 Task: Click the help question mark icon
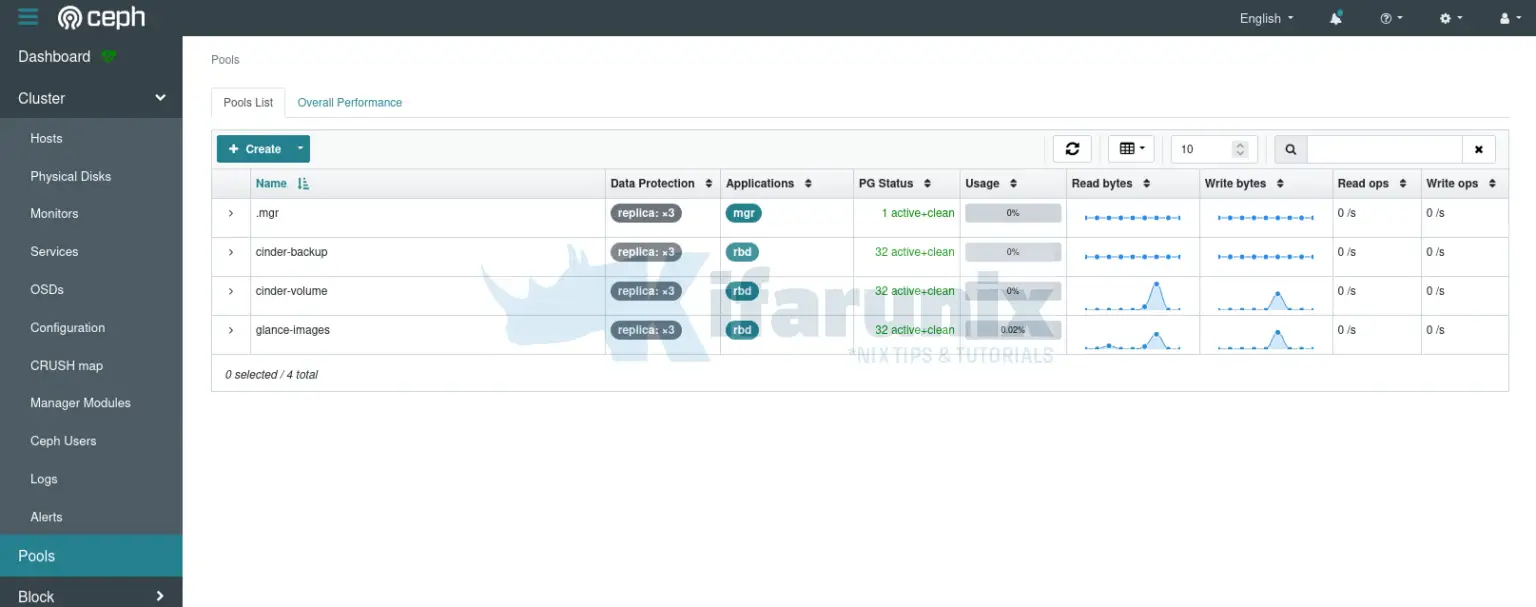point(1385,17)
